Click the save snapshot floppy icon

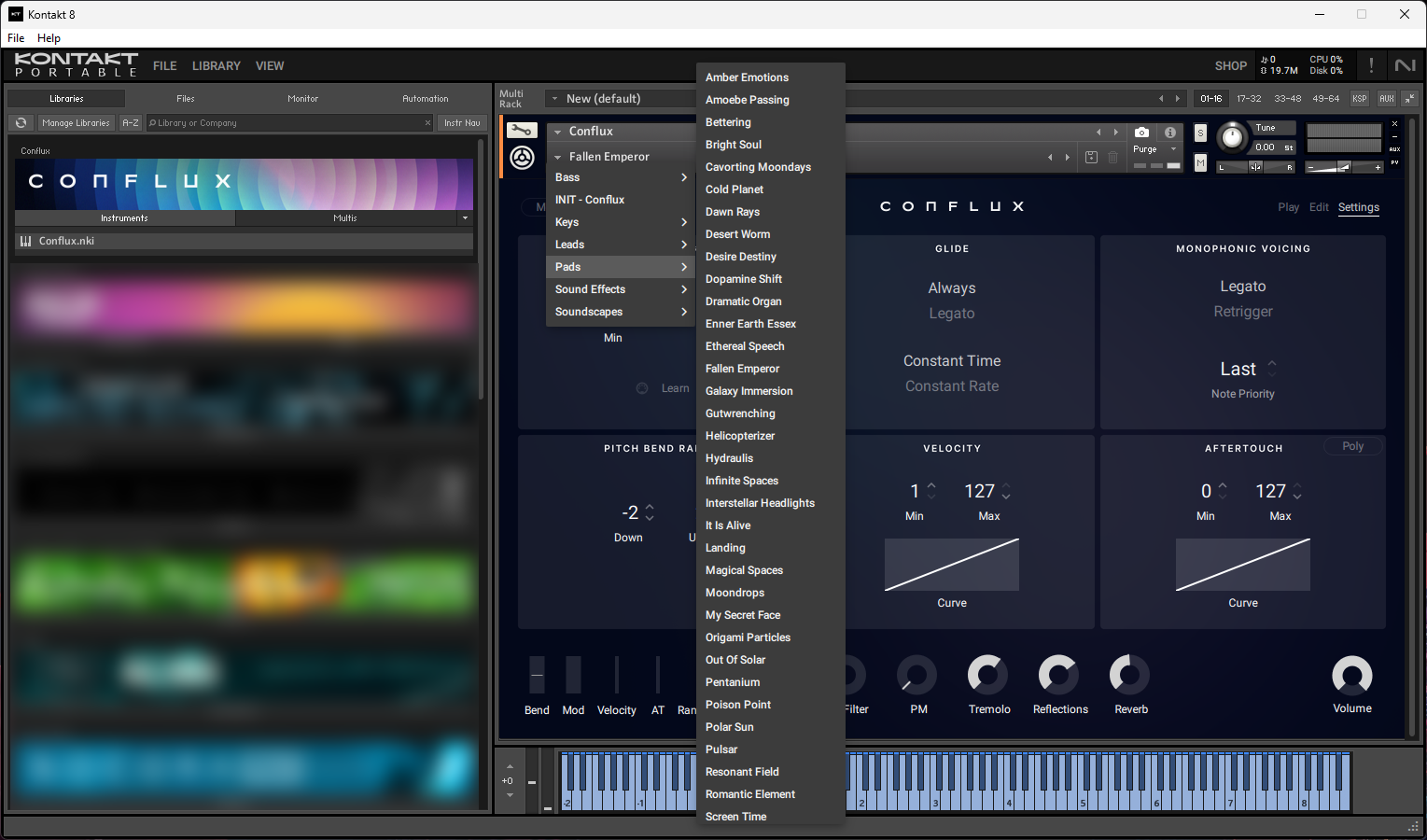1091,158
